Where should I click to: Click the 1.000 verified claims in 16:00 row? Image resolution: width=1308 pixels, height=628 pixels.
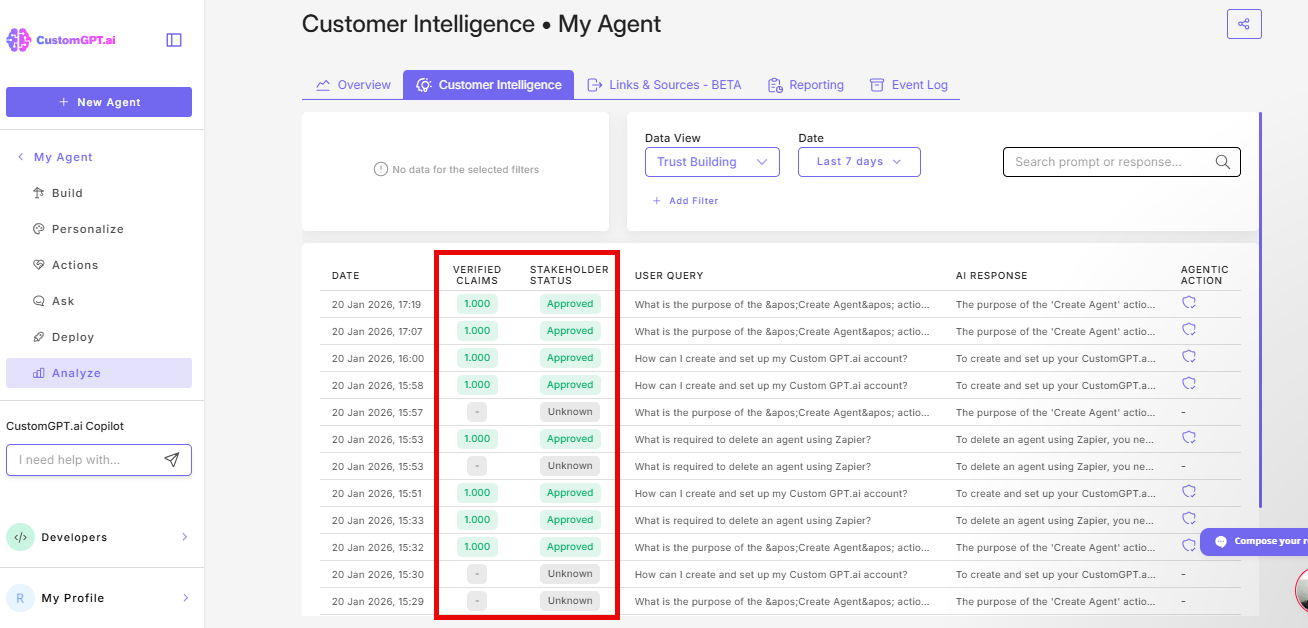(x=477, y=358)
